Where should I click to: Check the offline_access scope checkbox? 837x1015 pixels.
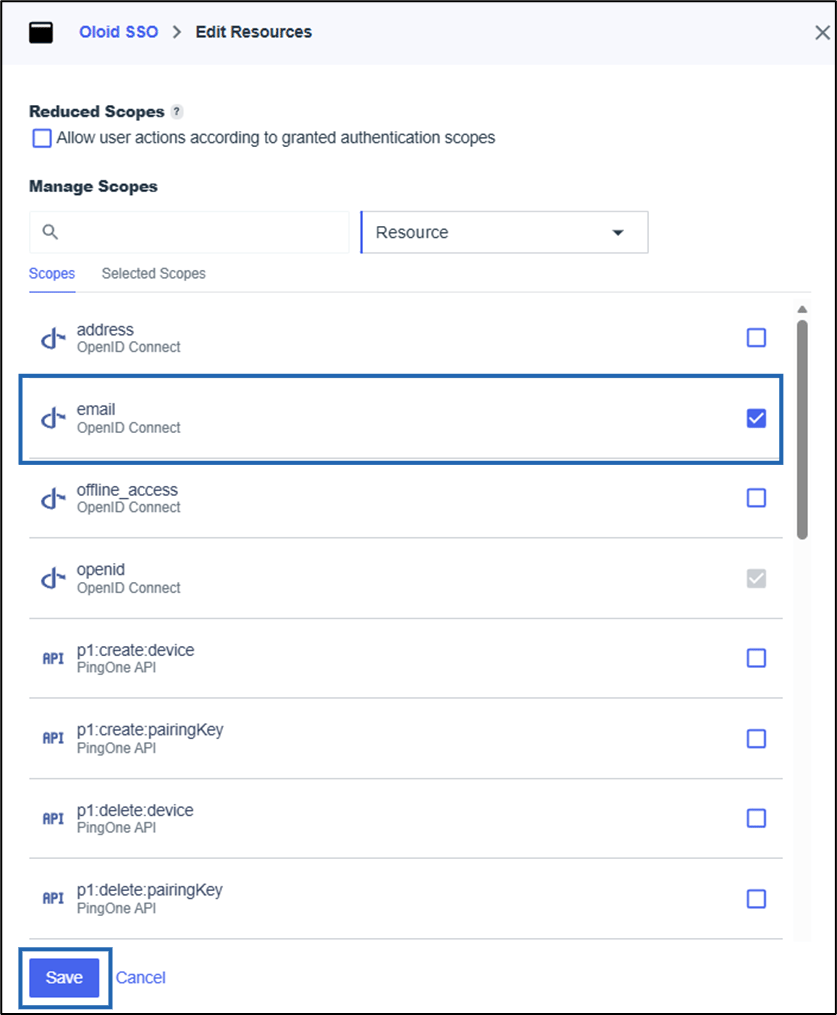756,498
